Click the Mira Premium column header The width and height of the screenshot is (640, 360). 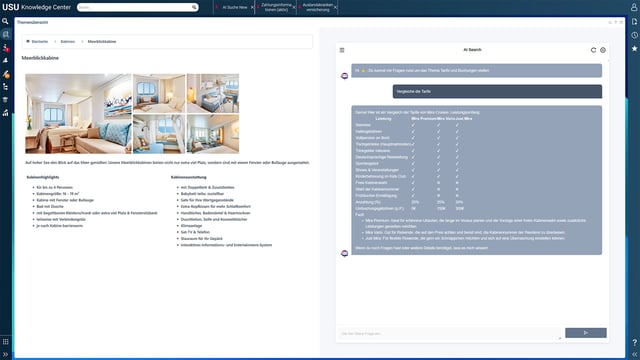pyautogui.click(x=424, y=119)
